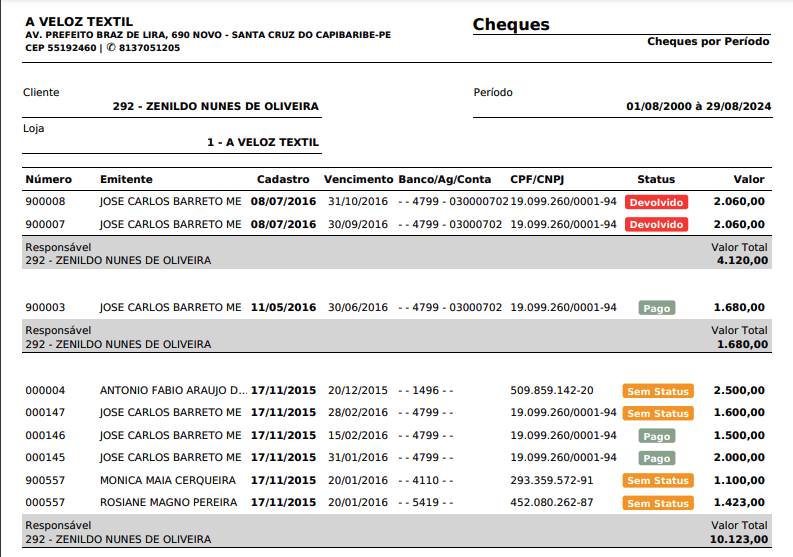Click the Pago badge for cheque 900003
This screenshot has width=793, height=557.
click(656, 308)
